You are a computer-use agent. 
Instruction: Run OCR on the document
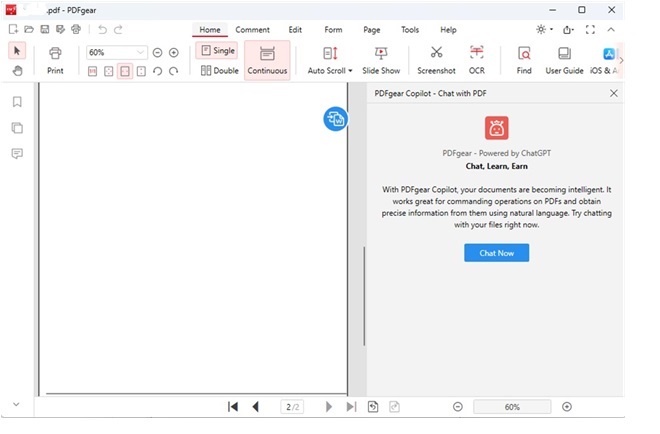pos(476,61)
